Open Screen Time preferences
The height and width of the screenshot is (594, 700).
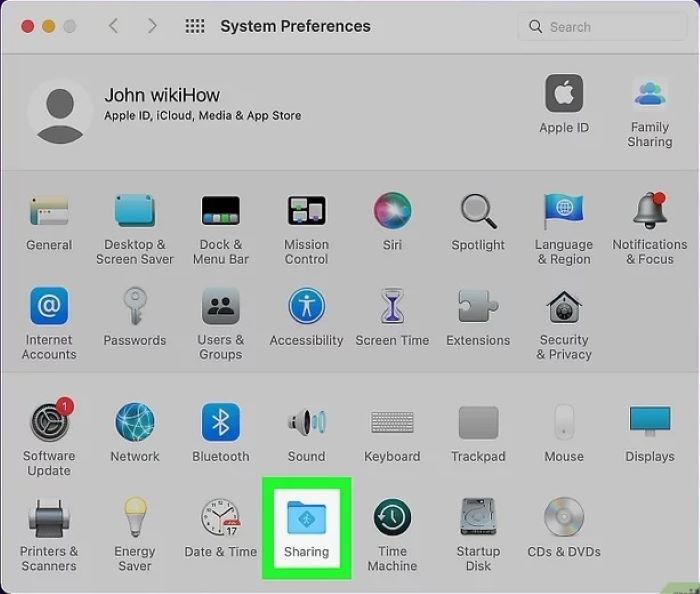pyautogui.click(x=392, y=307)
